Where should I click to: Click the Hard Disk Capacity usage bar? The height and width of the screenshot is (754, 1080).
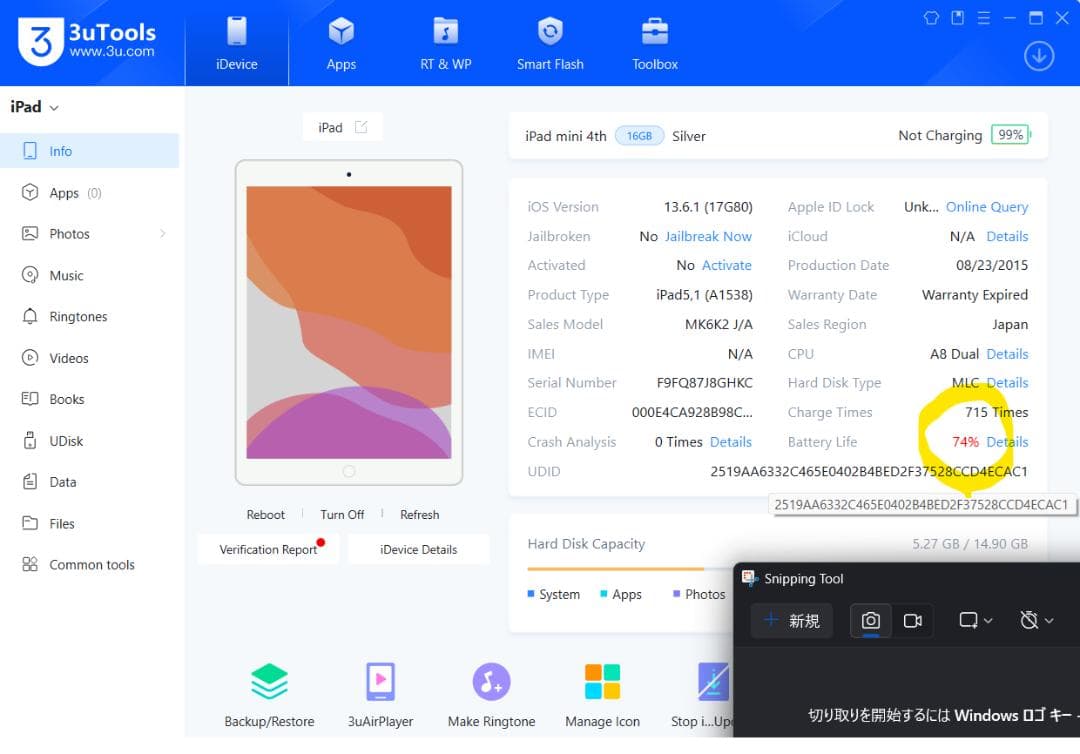[630, 569]
